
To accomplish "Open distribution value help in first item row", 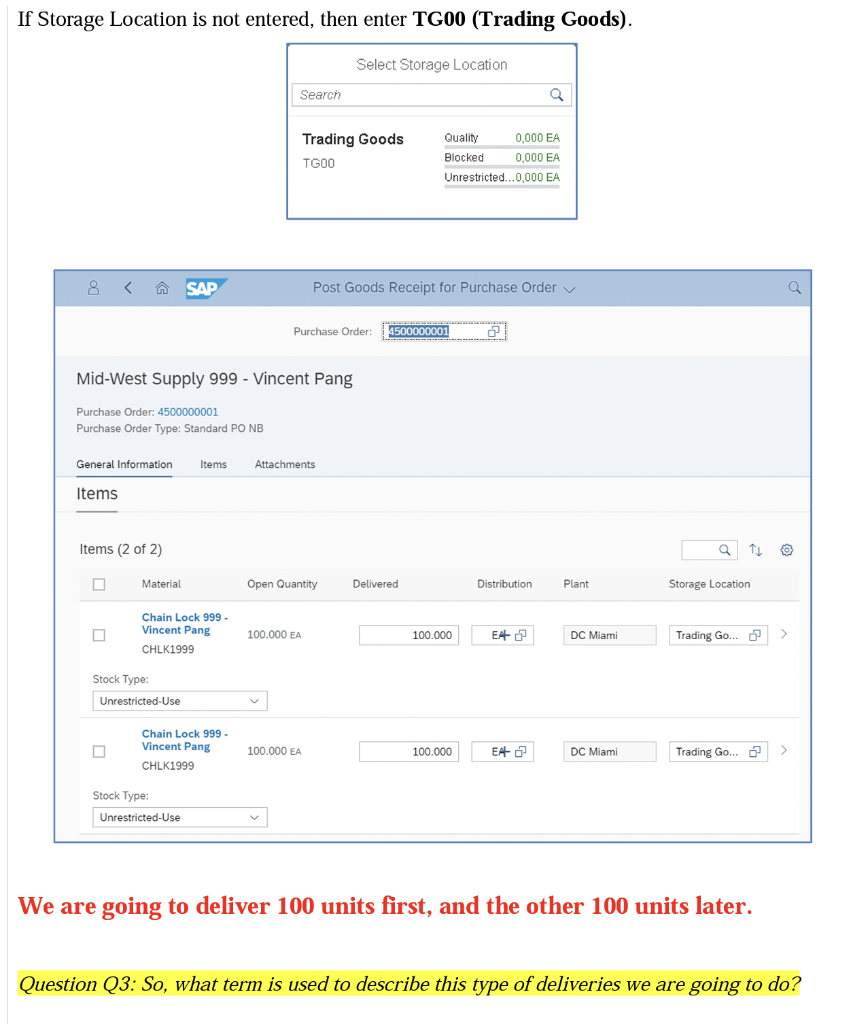I will [x=521, y=635].
